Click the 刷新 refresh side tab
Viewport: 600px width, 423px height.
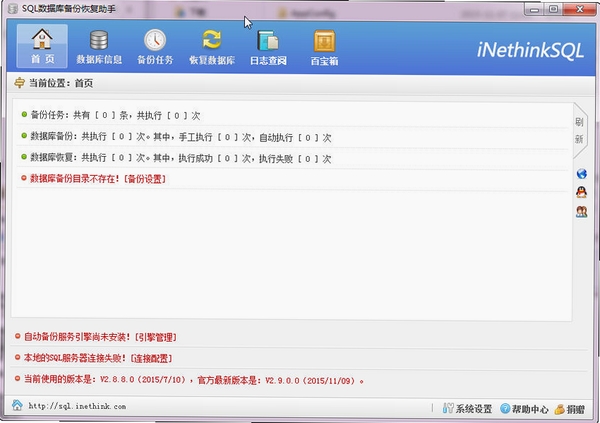pyautogui.click(x=579, y=131)
